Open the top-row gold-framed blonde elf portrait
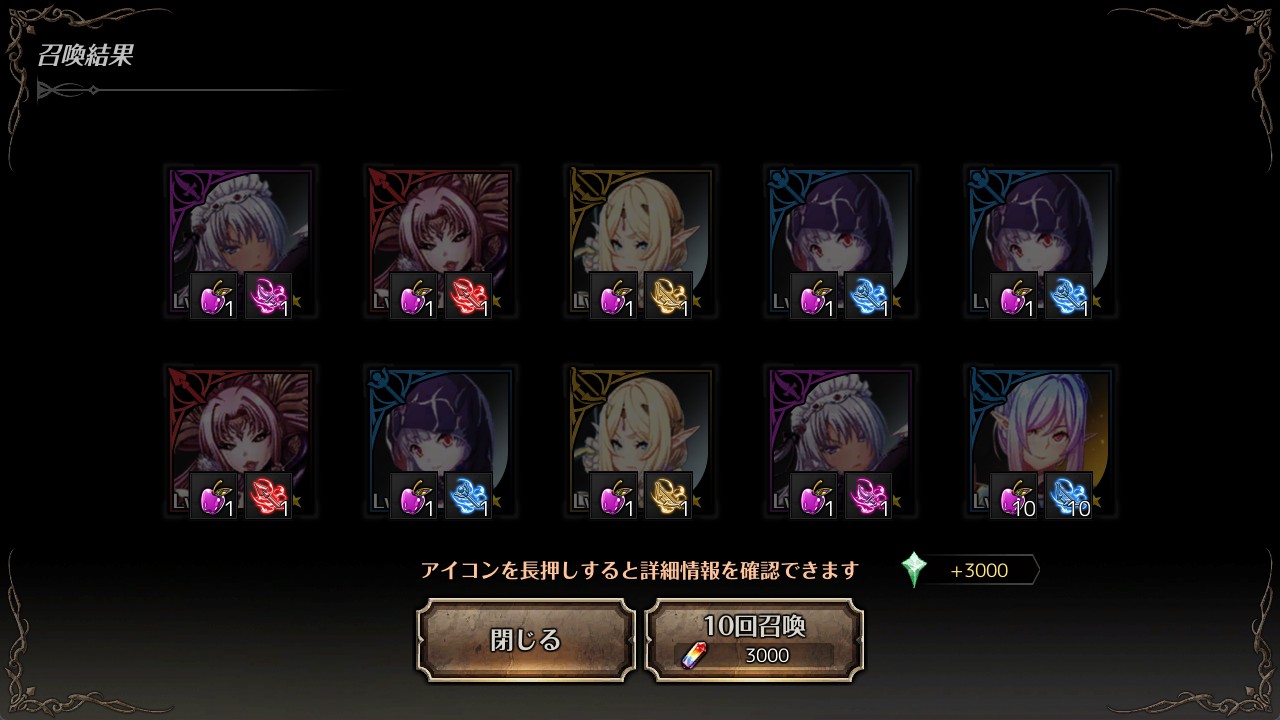Image resolution: width=1280 pixels, height=720 pixels. coord(640,241)
